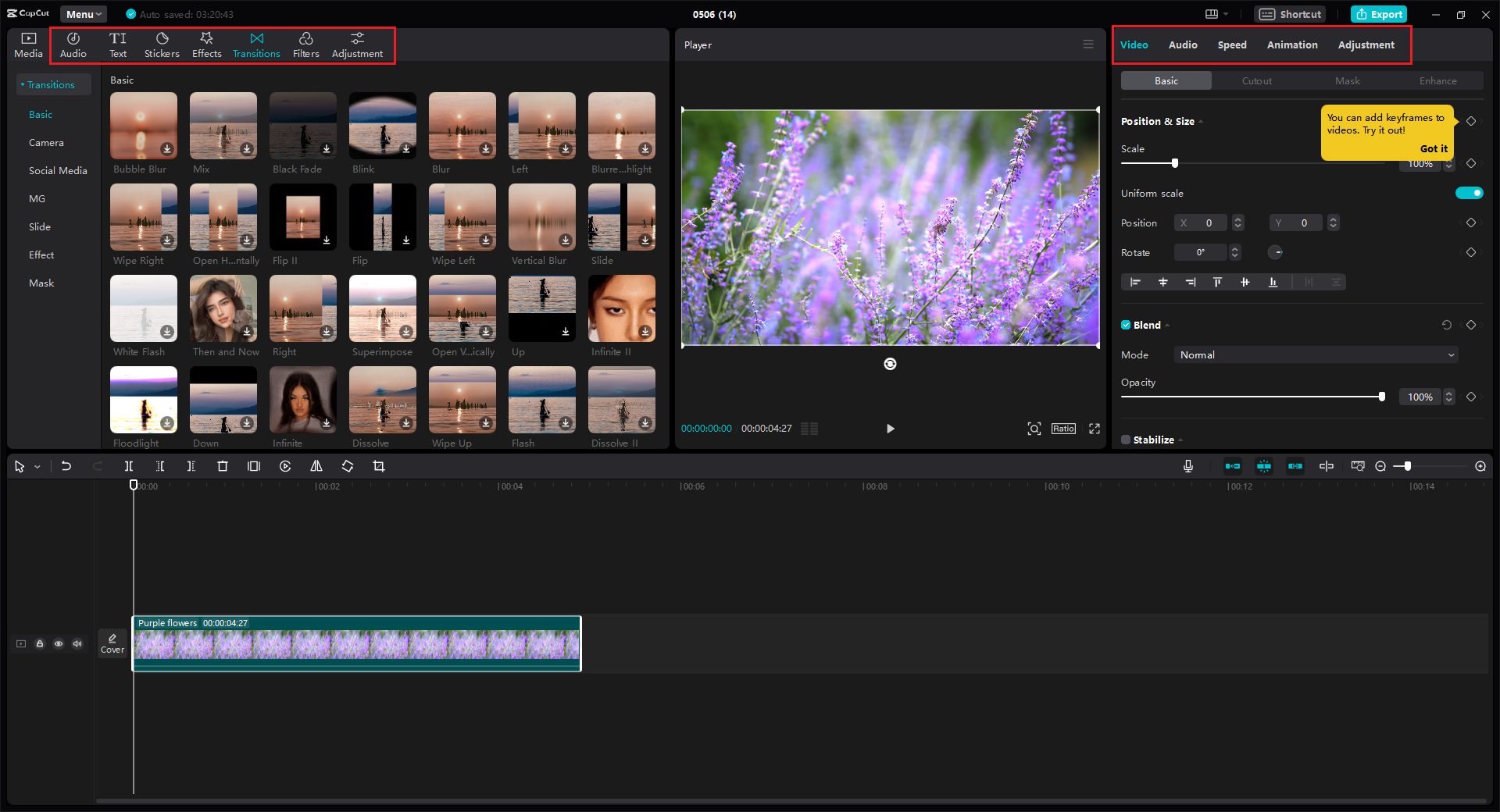Click the microphone voiceover recording icon
This screenshot has width=1500, height=812.
(1187, 466)
